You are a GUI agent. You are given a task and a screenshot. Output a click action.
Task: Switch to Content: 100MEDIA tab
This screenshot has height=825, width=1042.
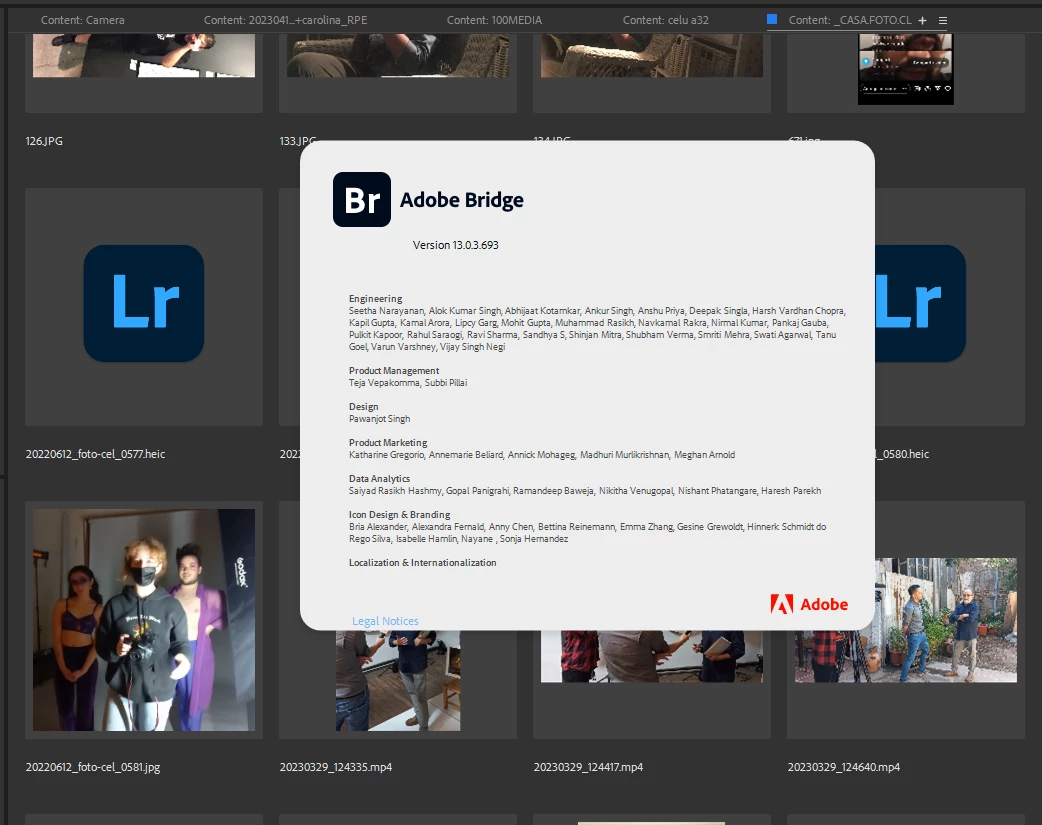(494, 20)
